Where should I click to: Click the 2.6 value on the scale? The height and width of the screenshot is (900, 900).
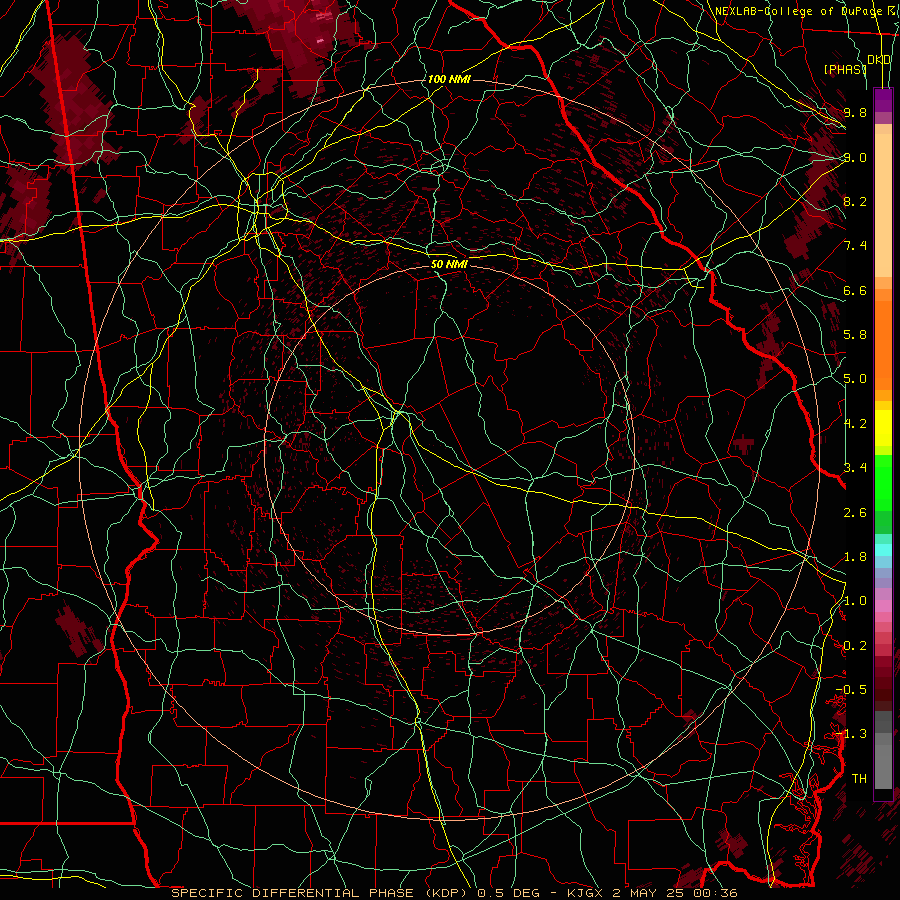click(855, 512)
